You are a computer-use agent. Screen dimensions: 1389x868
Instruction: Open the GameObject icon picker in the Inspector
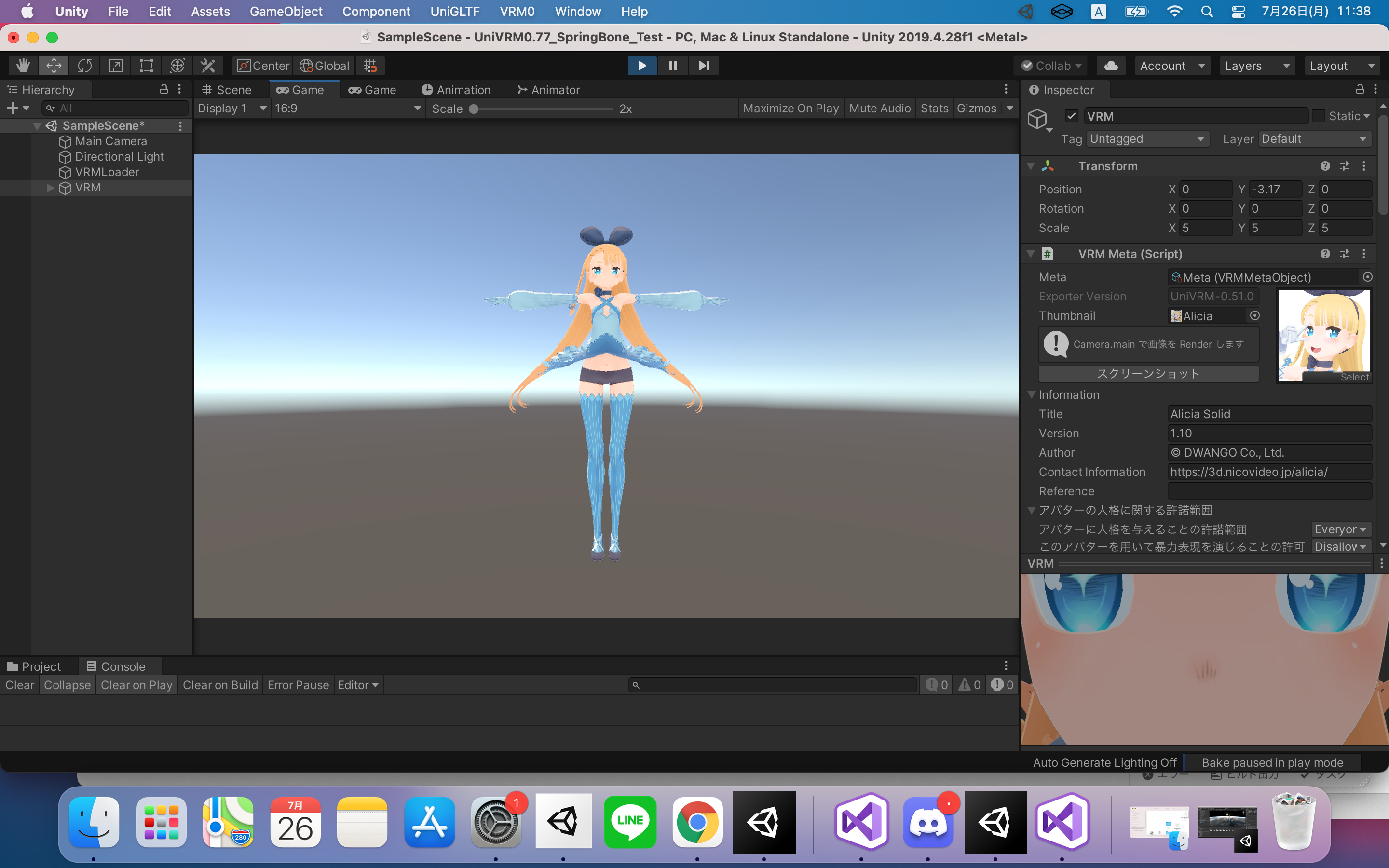coord(1039,120)
